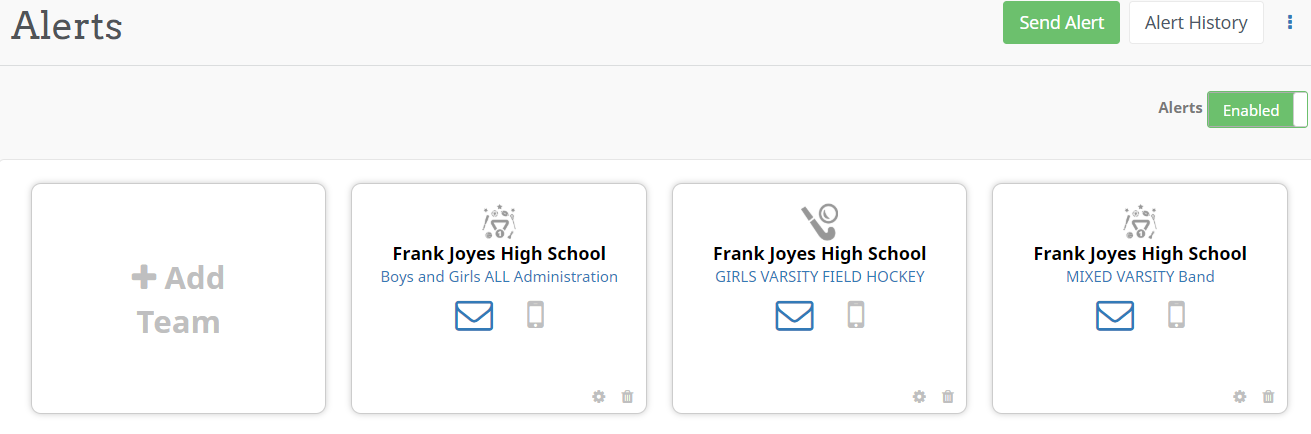
Task: Open Alert History
Action: [1196, 23]
